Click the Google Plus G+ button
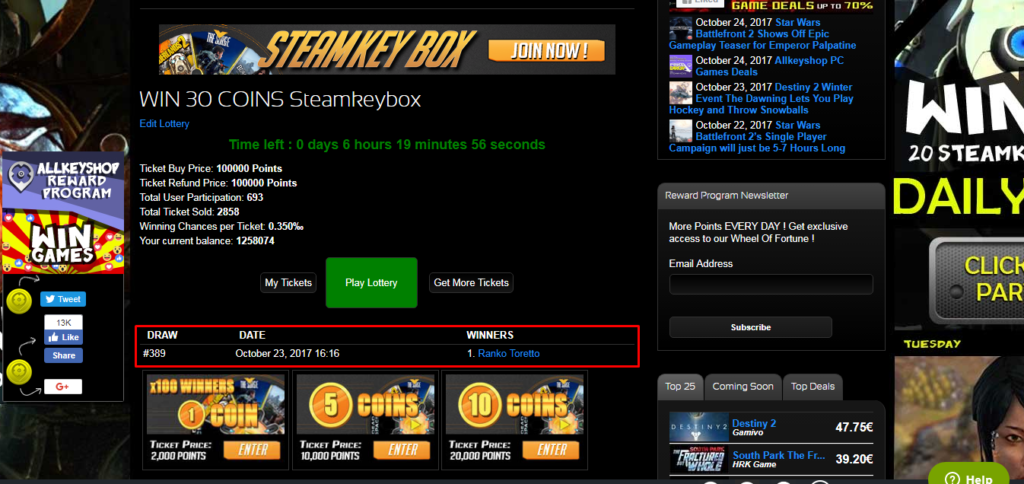The width and height of the screenshot is (1024, 484). point(62,386)
